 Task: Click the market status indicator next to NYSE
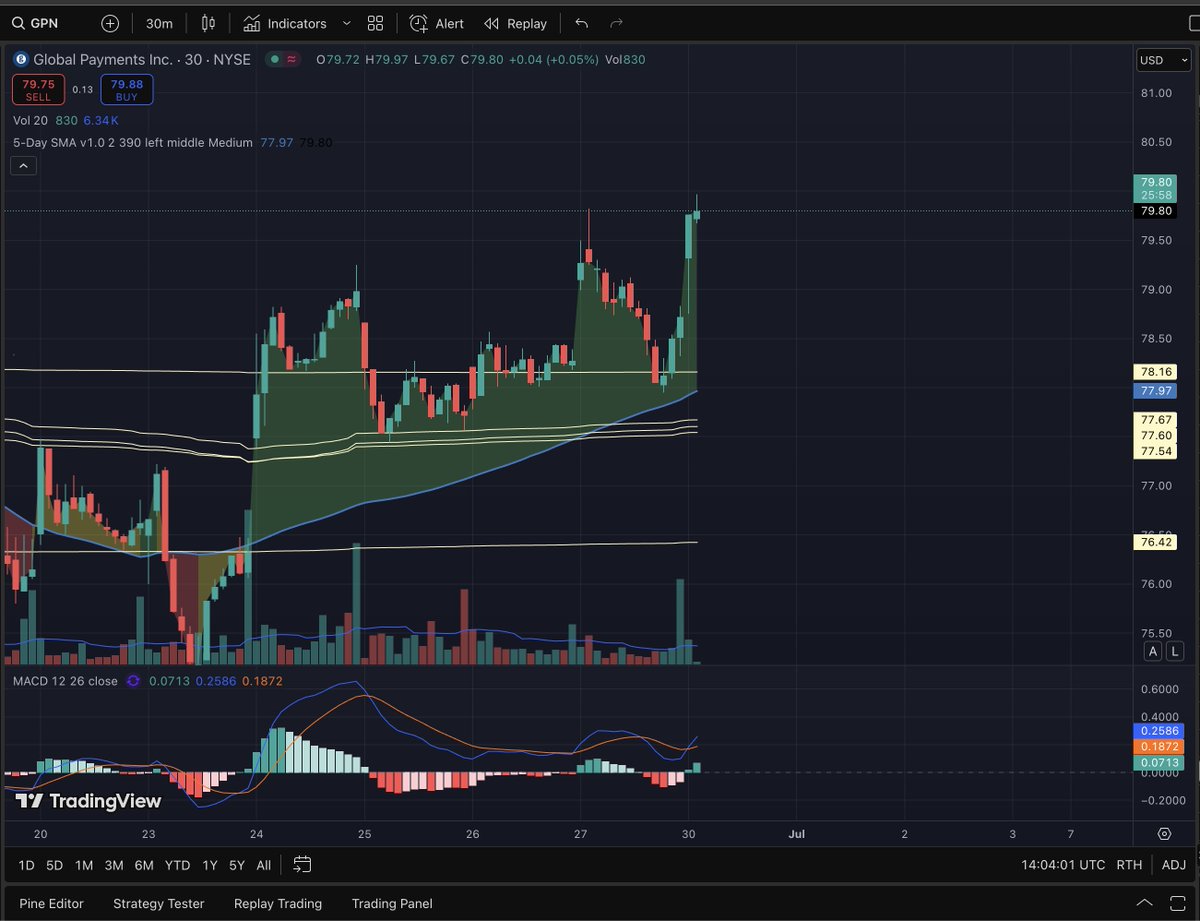(x=274, y=60)
